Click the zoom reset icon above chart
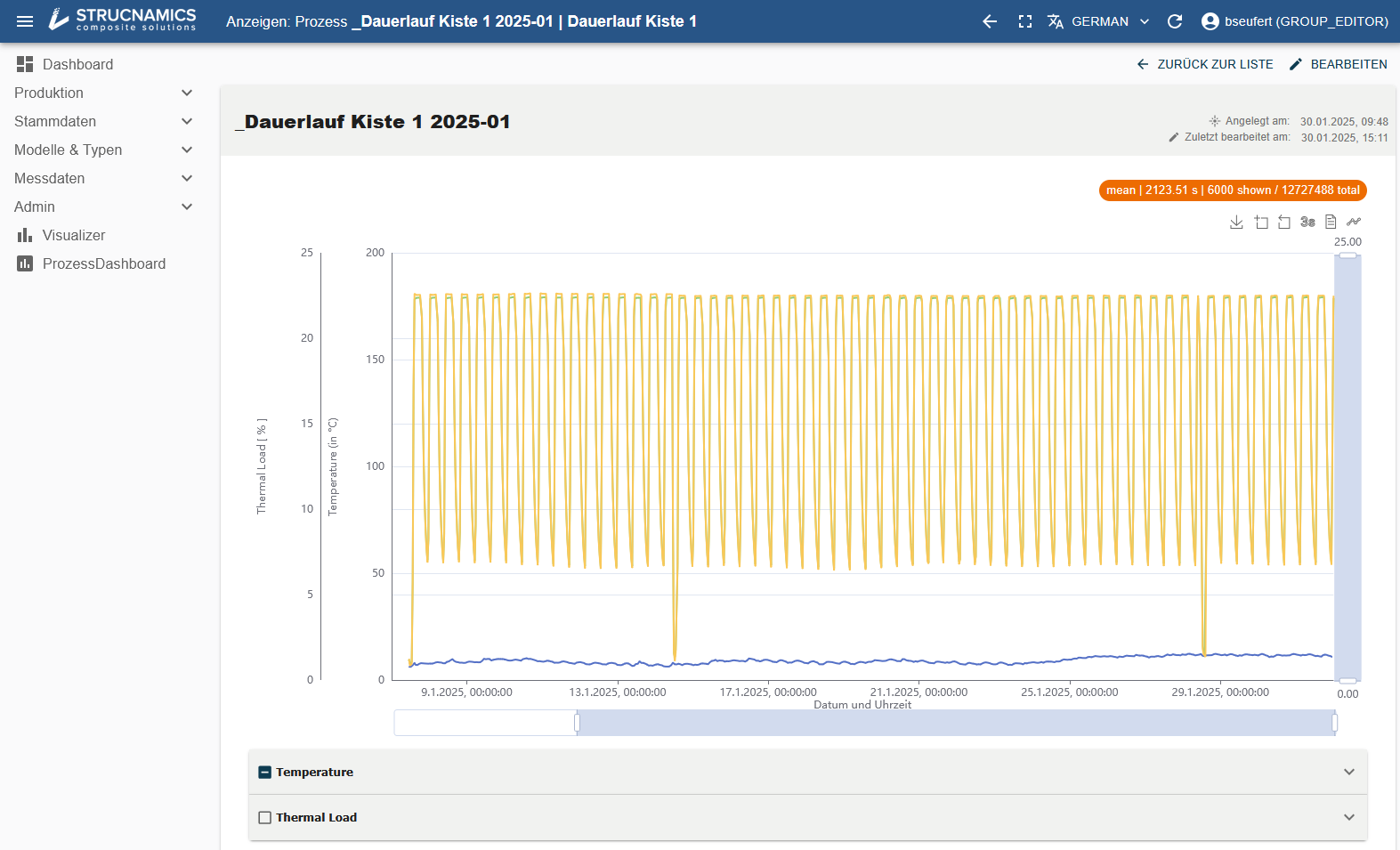This screenshot has width=1400, height=850. point(1284,223)
